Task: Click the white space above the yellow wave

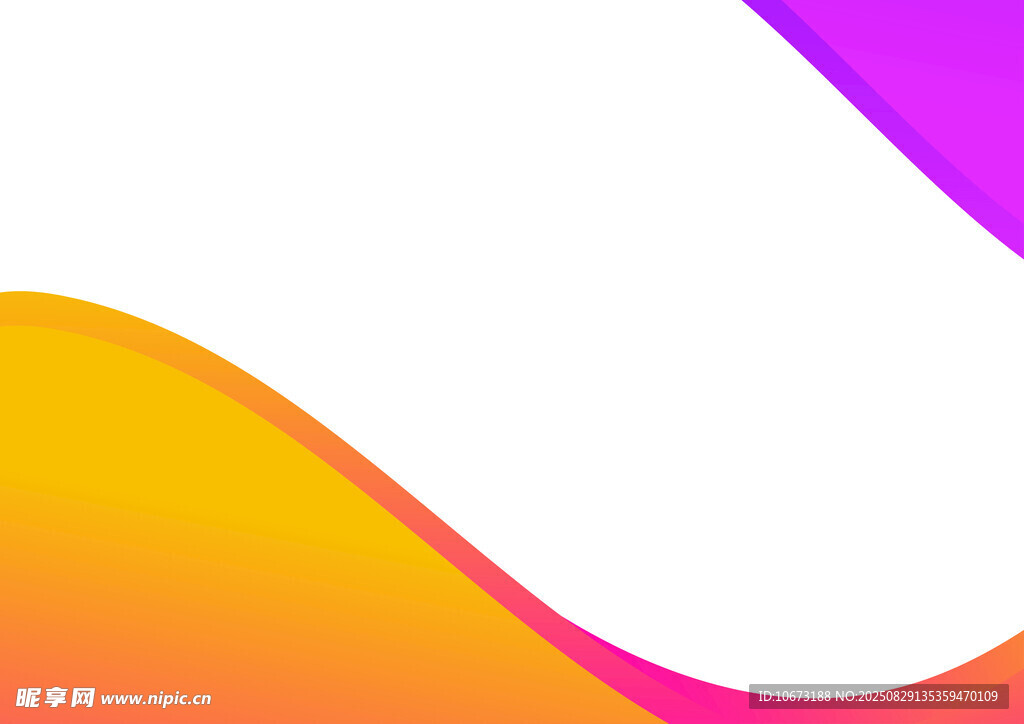Action: click(200, 200)
